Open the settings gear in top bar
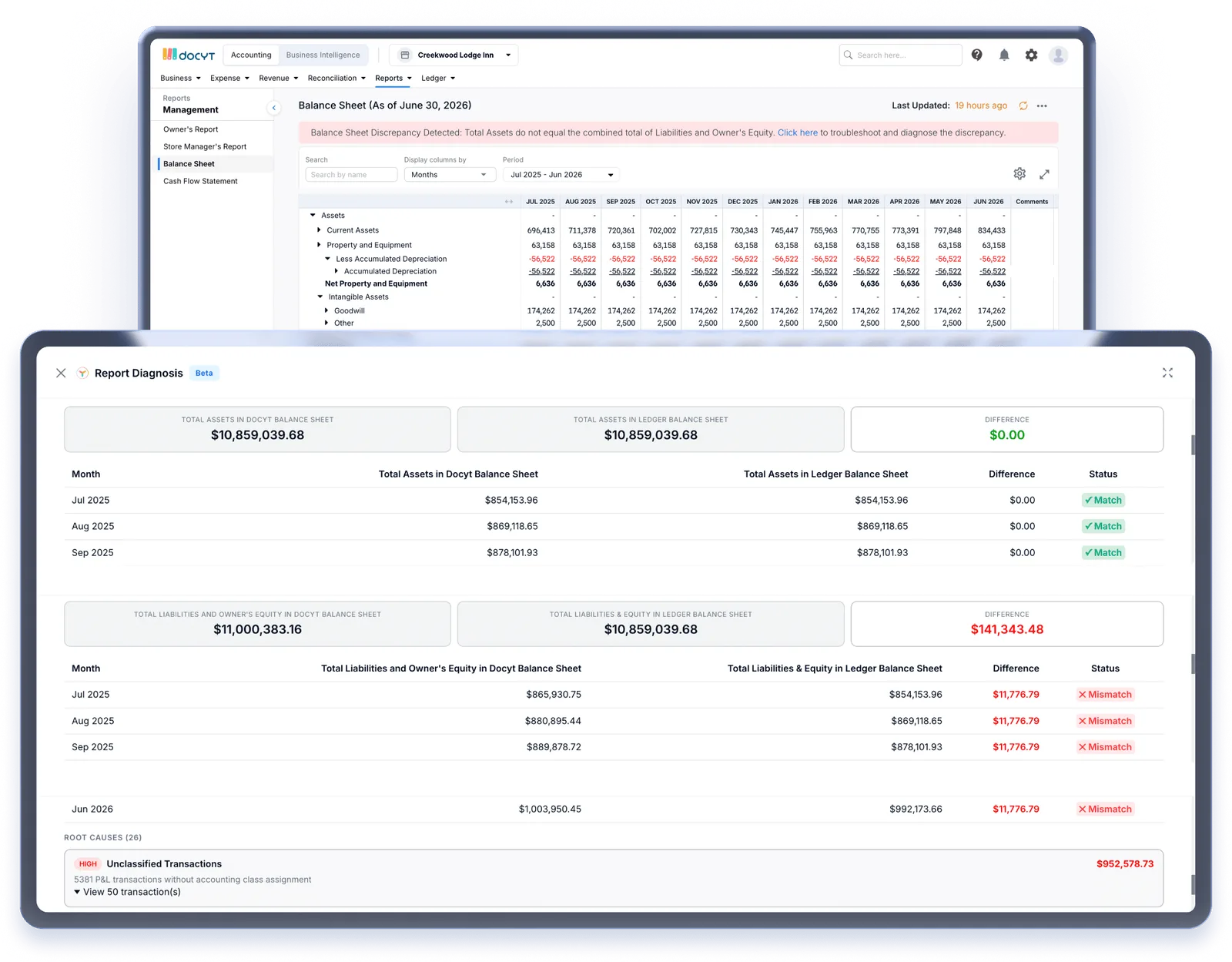The width and height of the screenshot is (1232, 962). coord(1031,55)
